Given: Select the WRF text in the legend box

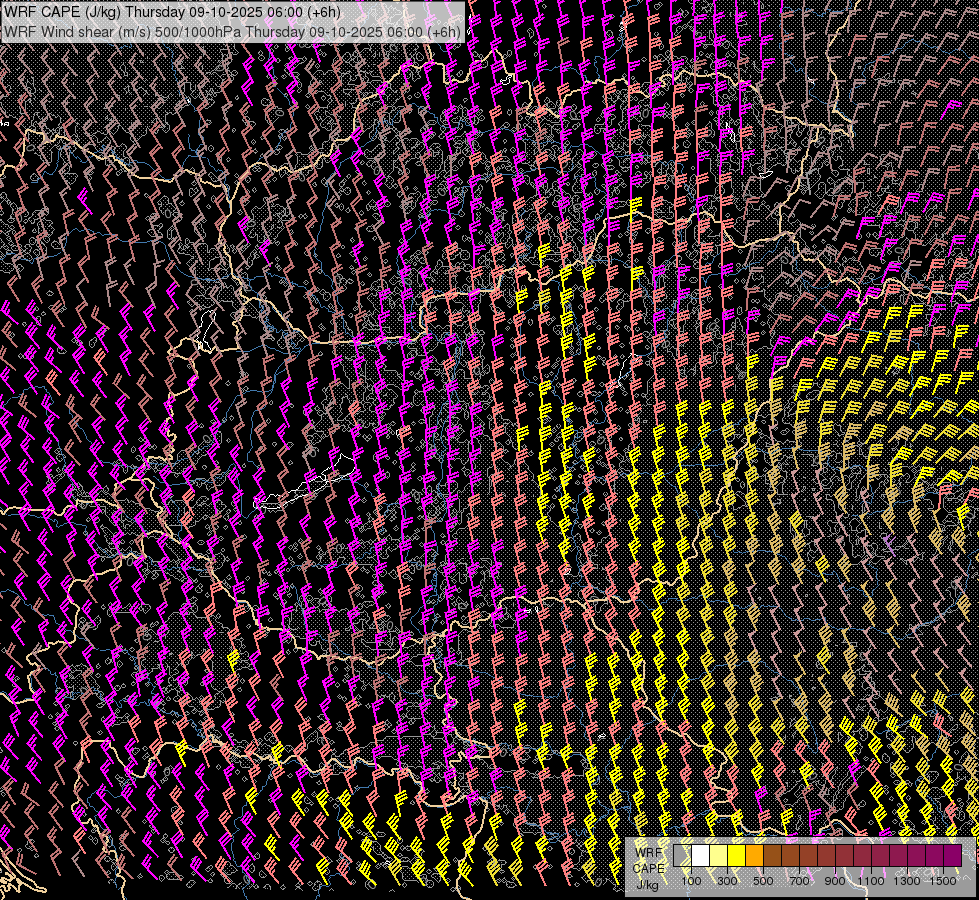Looking at the screenshot, I should point(648,852).
